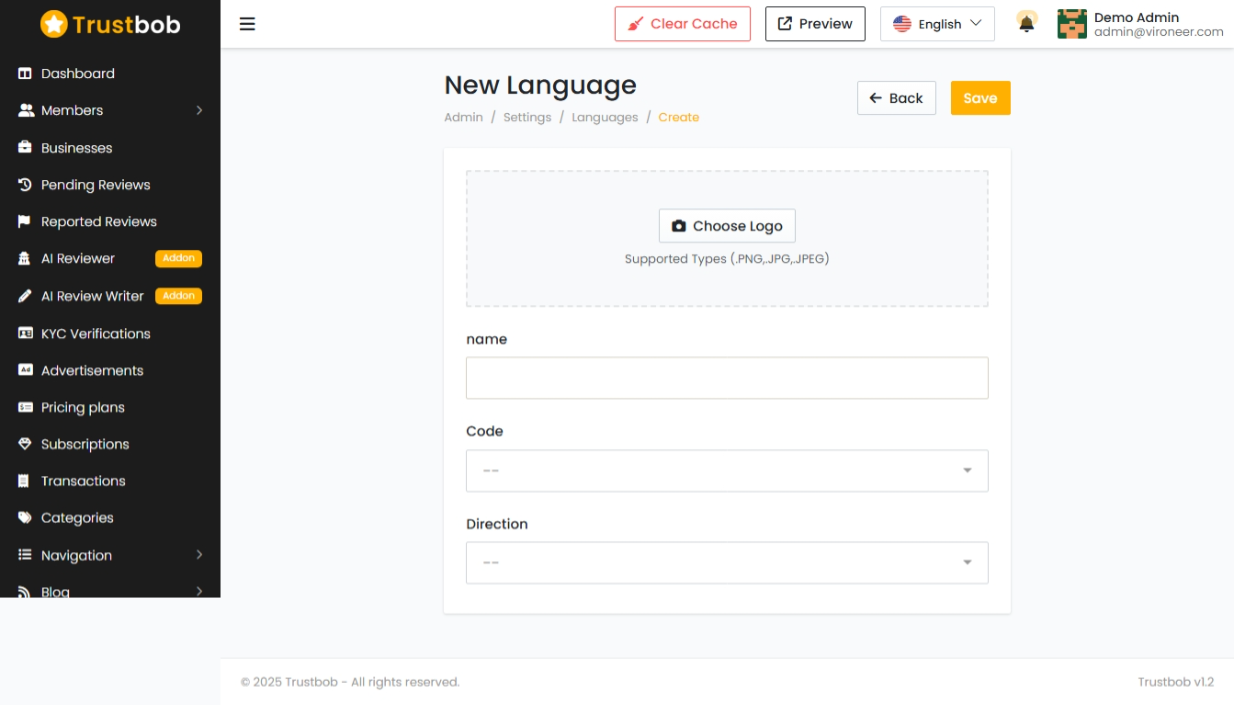This screenshot has height=705, width=1234.
Task: Click the Advertisements ad icon
Action: click(25, 370)
